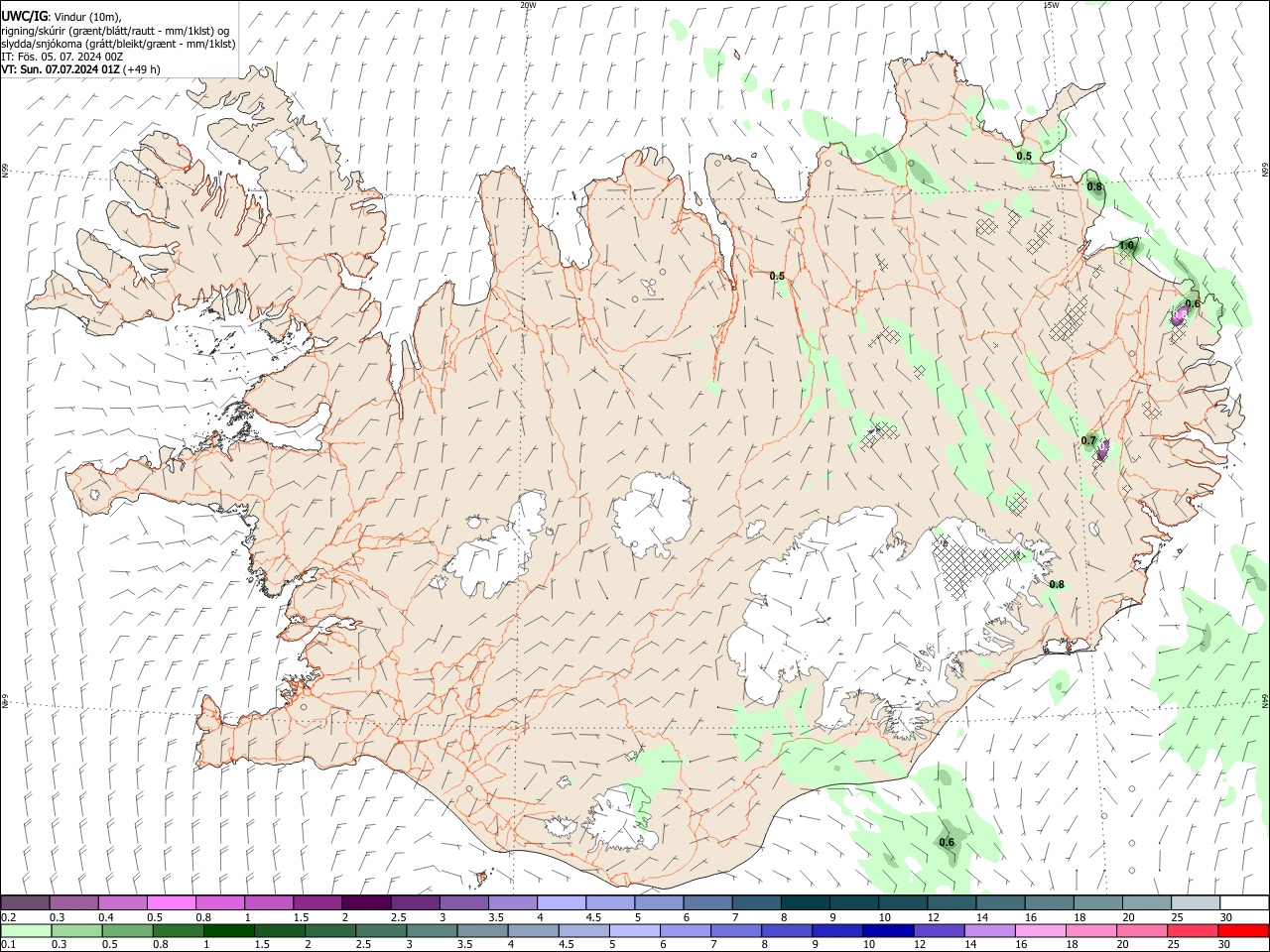This screenshot has width=1270, height=952.
Task: Pick the medium green 0.5 rain swatch
Action: pos(126,930)
